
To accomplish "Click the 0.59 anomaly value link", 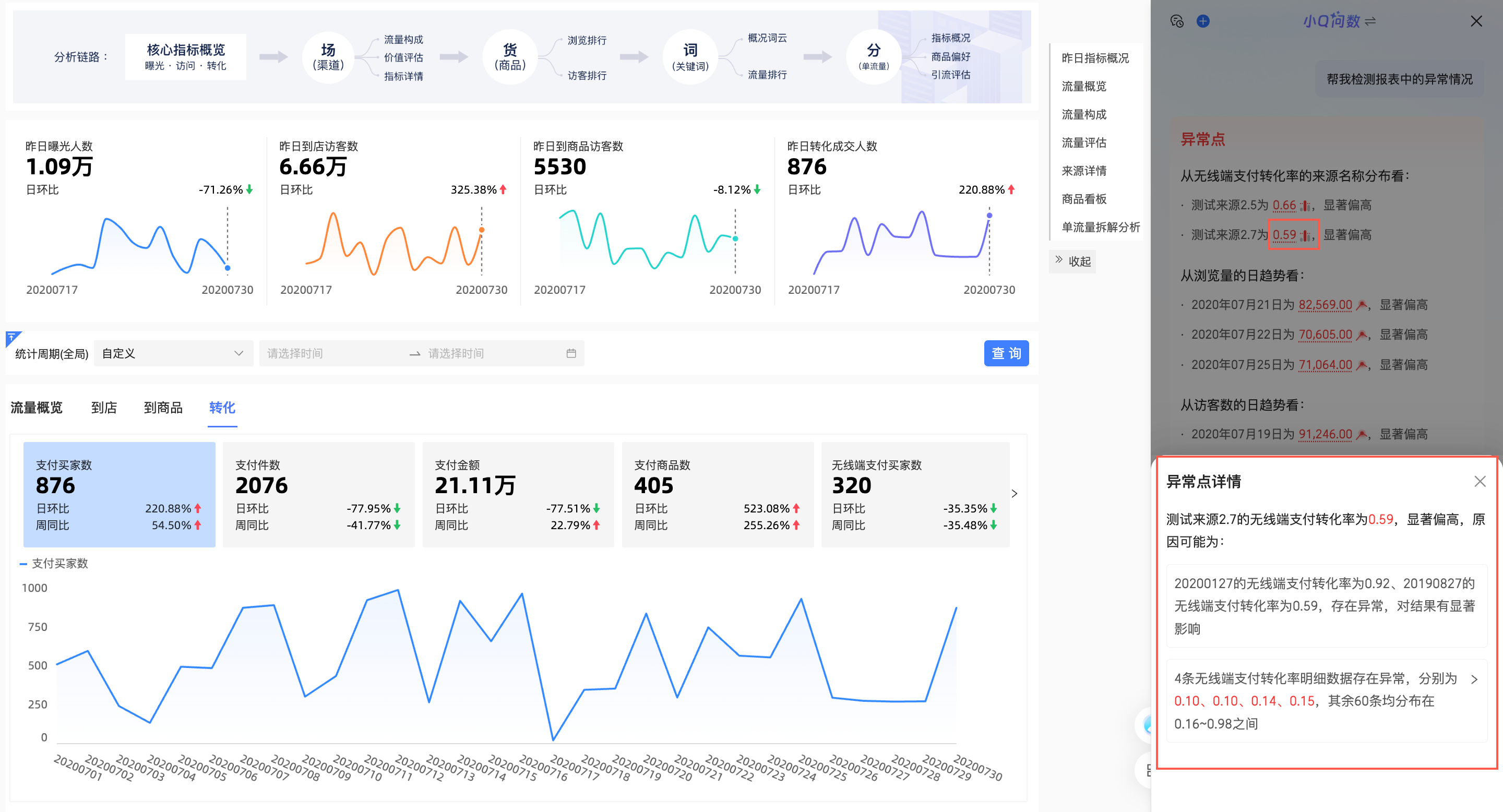I will coord(1284,235).
